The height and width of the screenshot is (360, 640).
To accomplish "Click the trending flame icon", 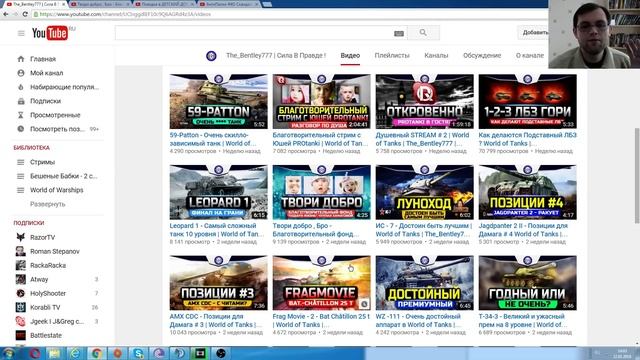I will coord(21,87).
